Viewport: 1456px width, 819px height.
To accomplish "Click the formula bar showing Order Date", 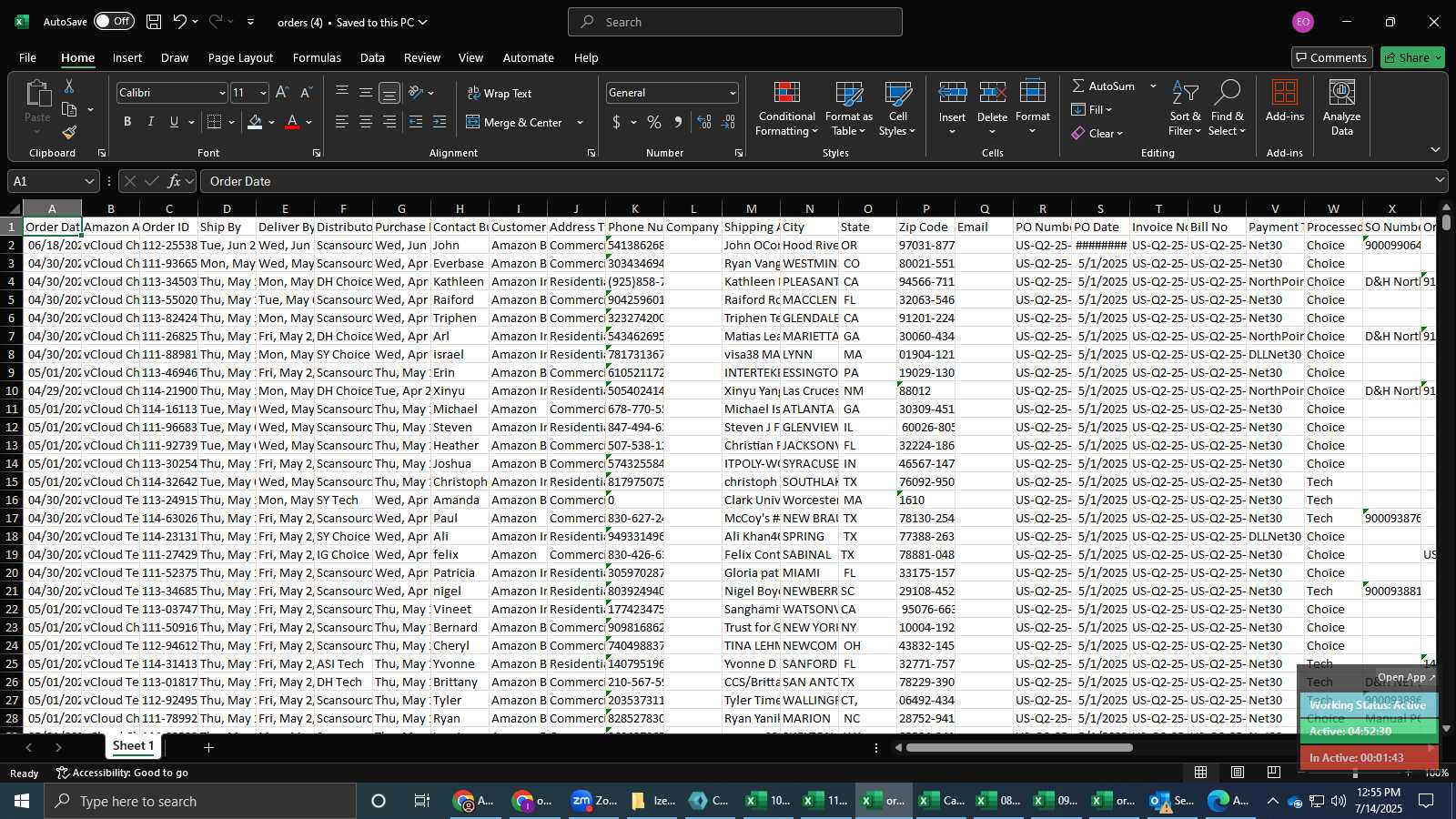I will pos(819,181).
